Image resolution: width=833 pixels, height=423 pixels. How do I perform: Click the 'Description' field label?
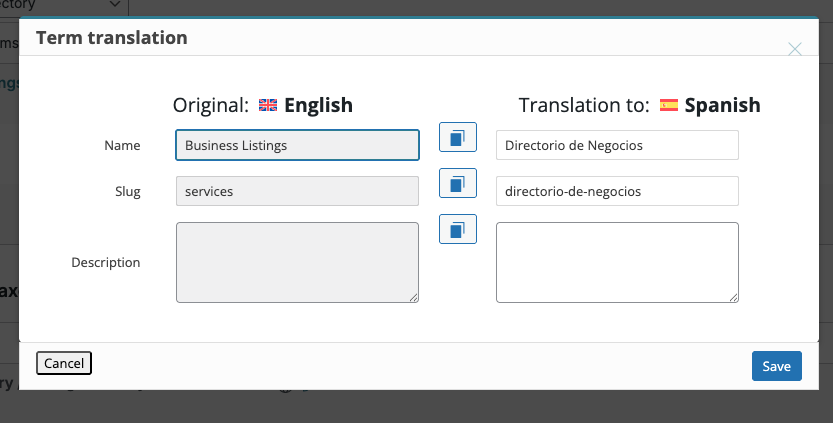105,262
